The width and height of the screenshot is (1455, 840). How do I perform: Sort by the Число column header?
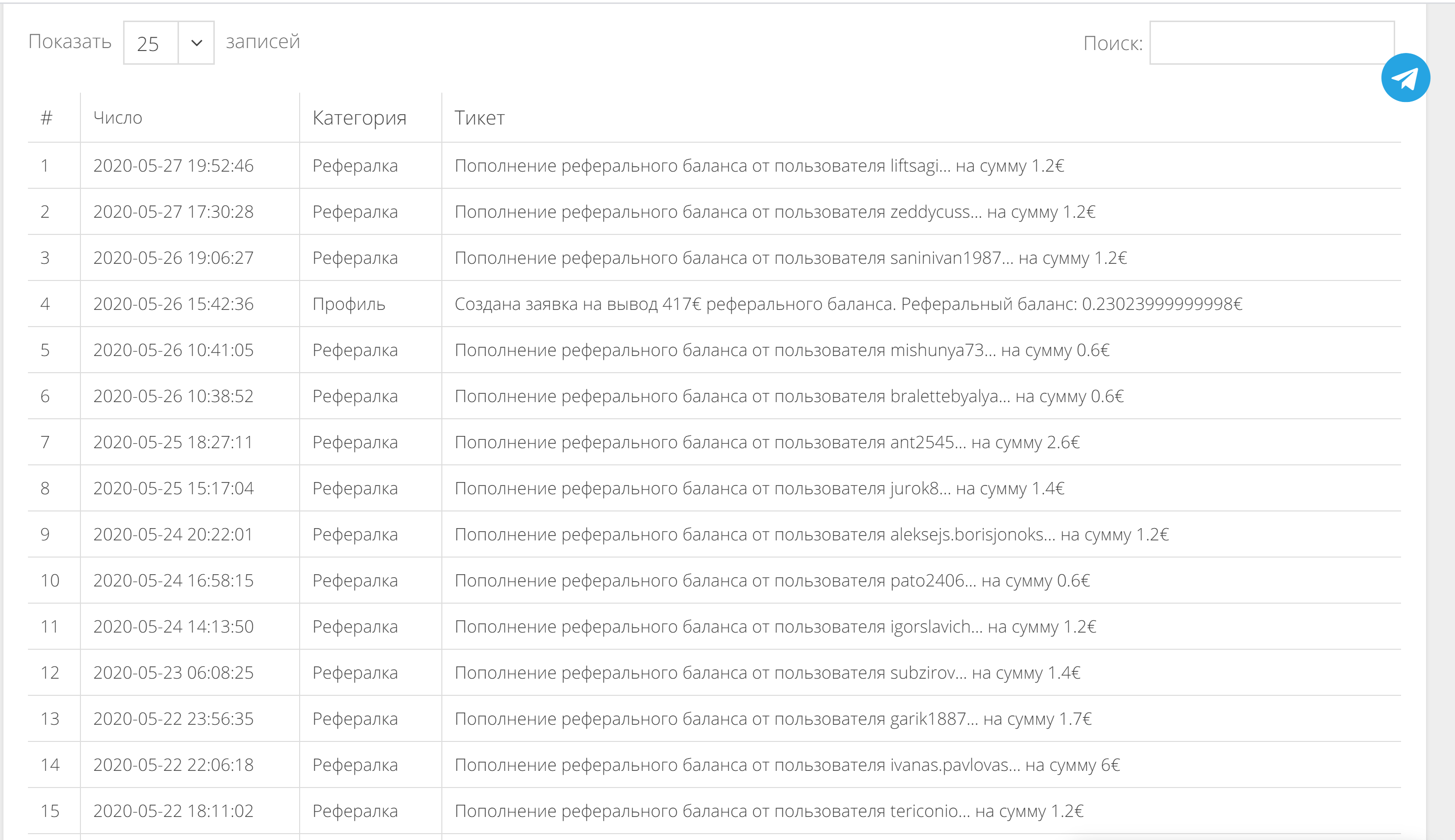pos(118,118)
